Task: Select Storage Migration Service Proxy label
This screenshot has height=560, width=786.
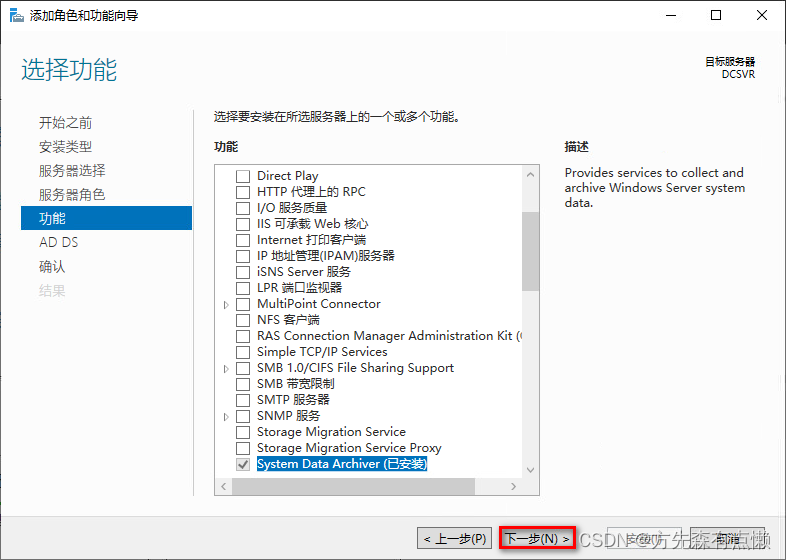Action: point(349,448)
